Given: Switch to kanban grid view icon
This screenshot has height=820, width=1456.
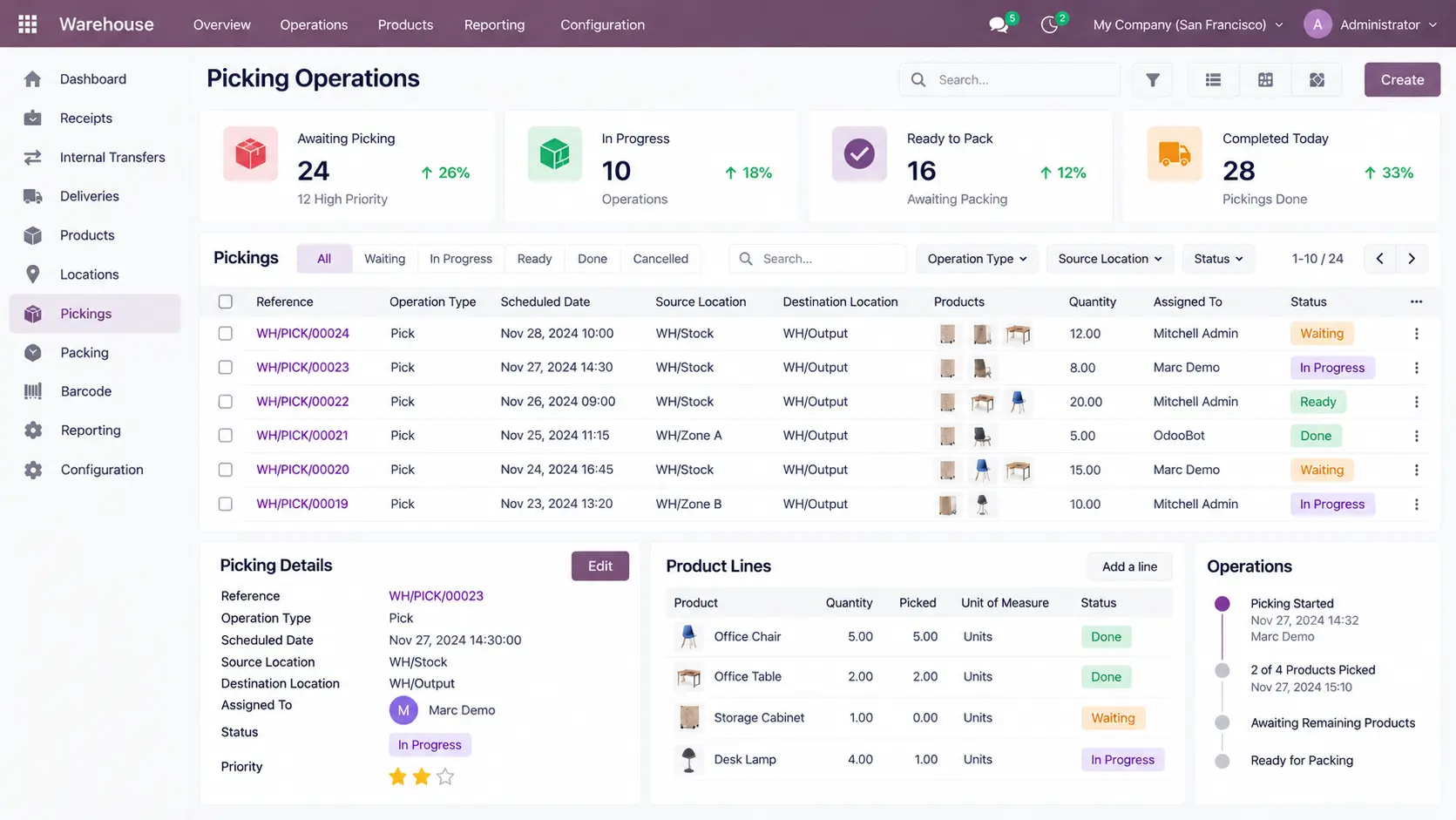Looking at the screenshot, I should 1265,79.
